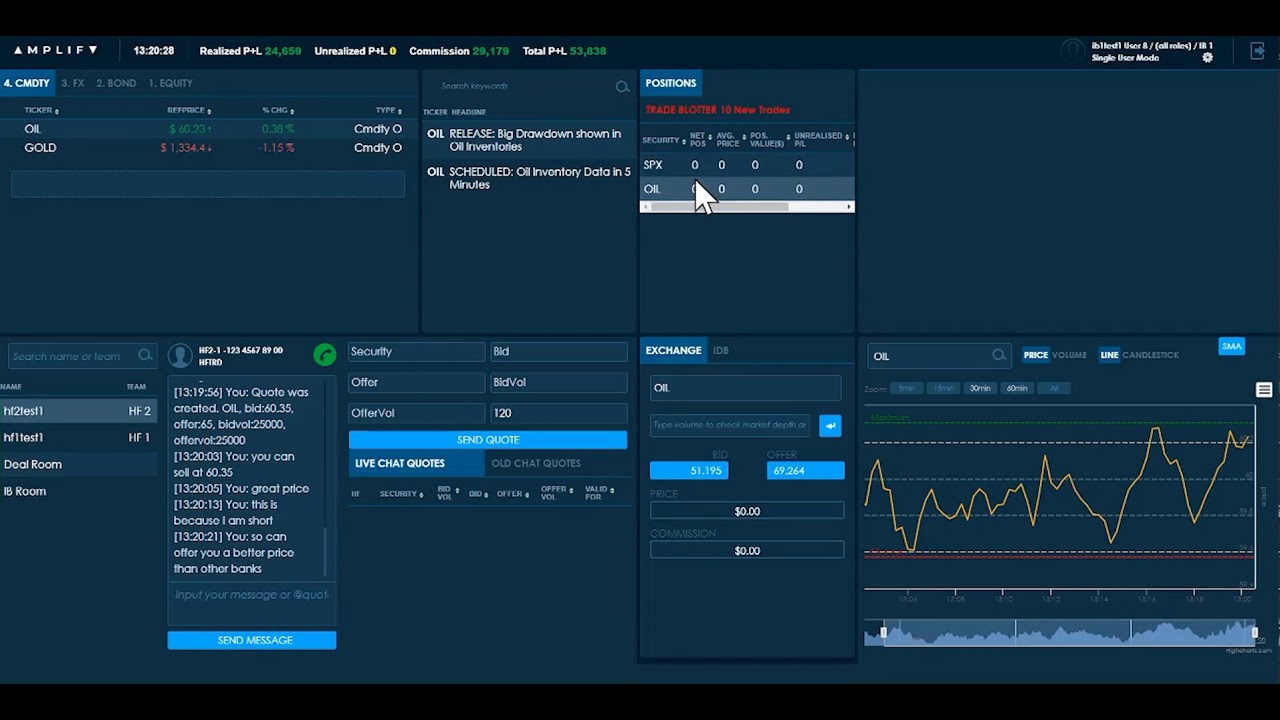Image resolution: width=1280 pixels, height=720 pixels.
Task: Click the magnifier in the news search box
Action: pyautogui.click(x=622, y=87)
